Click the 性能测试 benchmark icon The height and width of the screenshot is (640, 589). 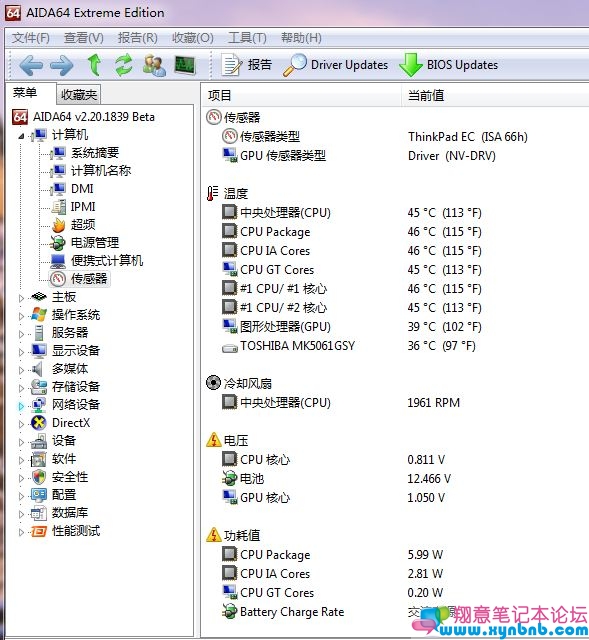39,531
